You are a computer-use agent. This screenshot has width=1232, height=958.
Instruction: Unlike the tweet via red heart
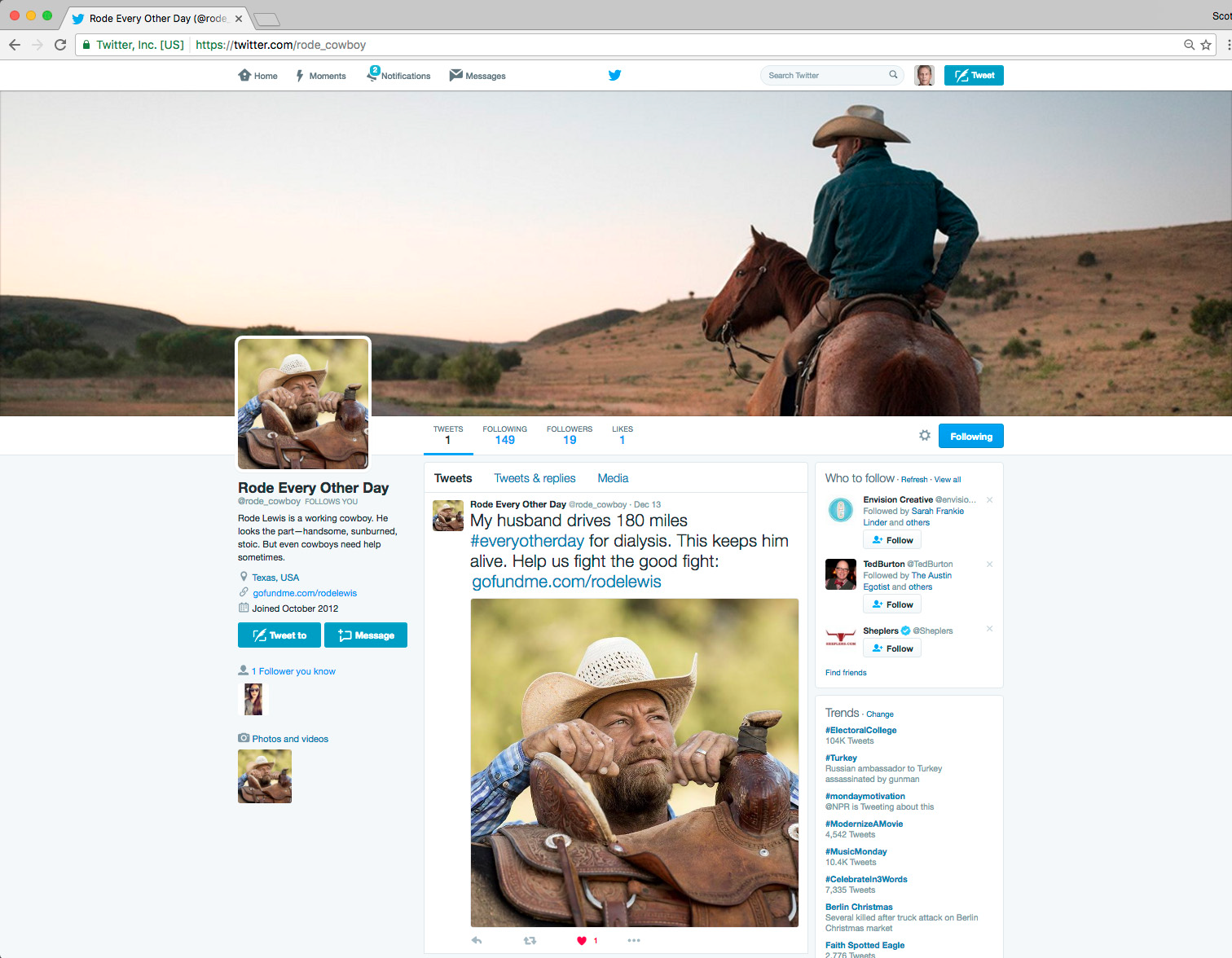click(582, 940)
